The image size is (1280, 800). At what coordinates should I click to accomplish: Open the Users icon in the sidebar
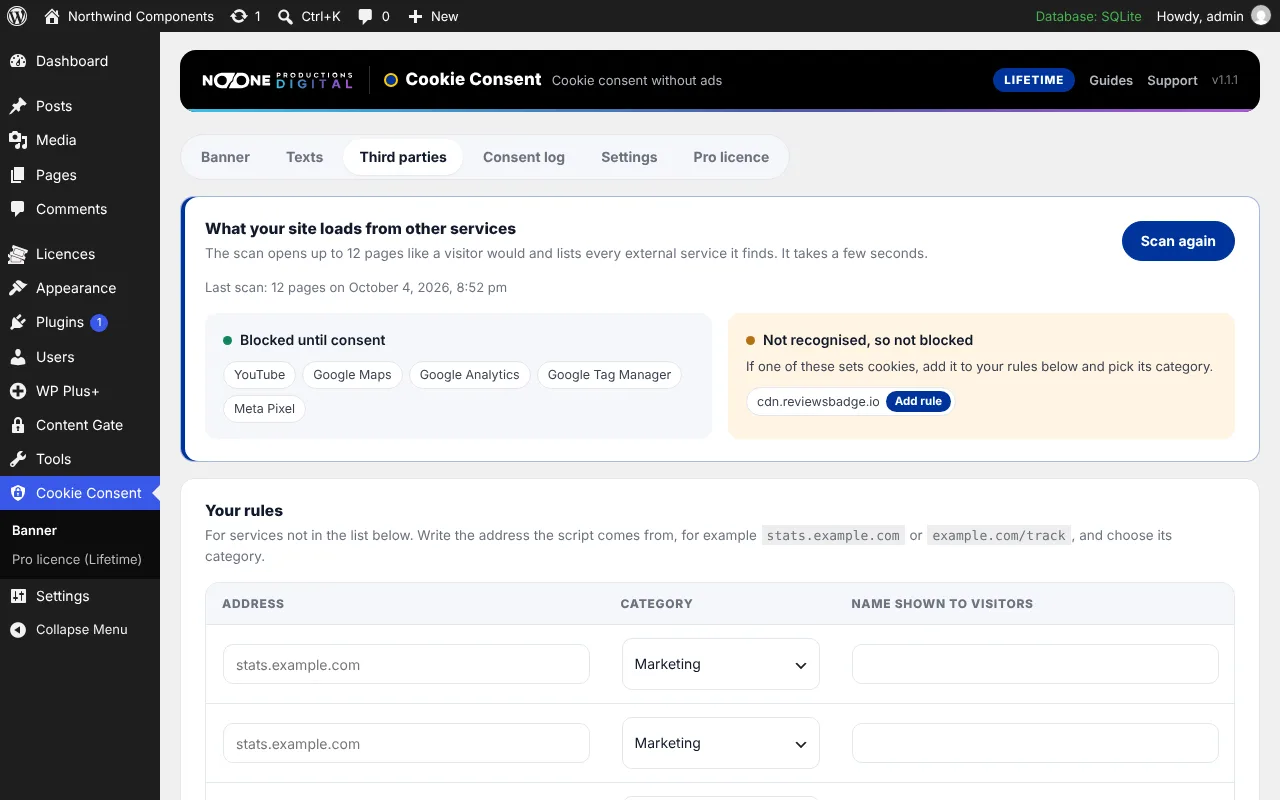(x=18, y=357)
